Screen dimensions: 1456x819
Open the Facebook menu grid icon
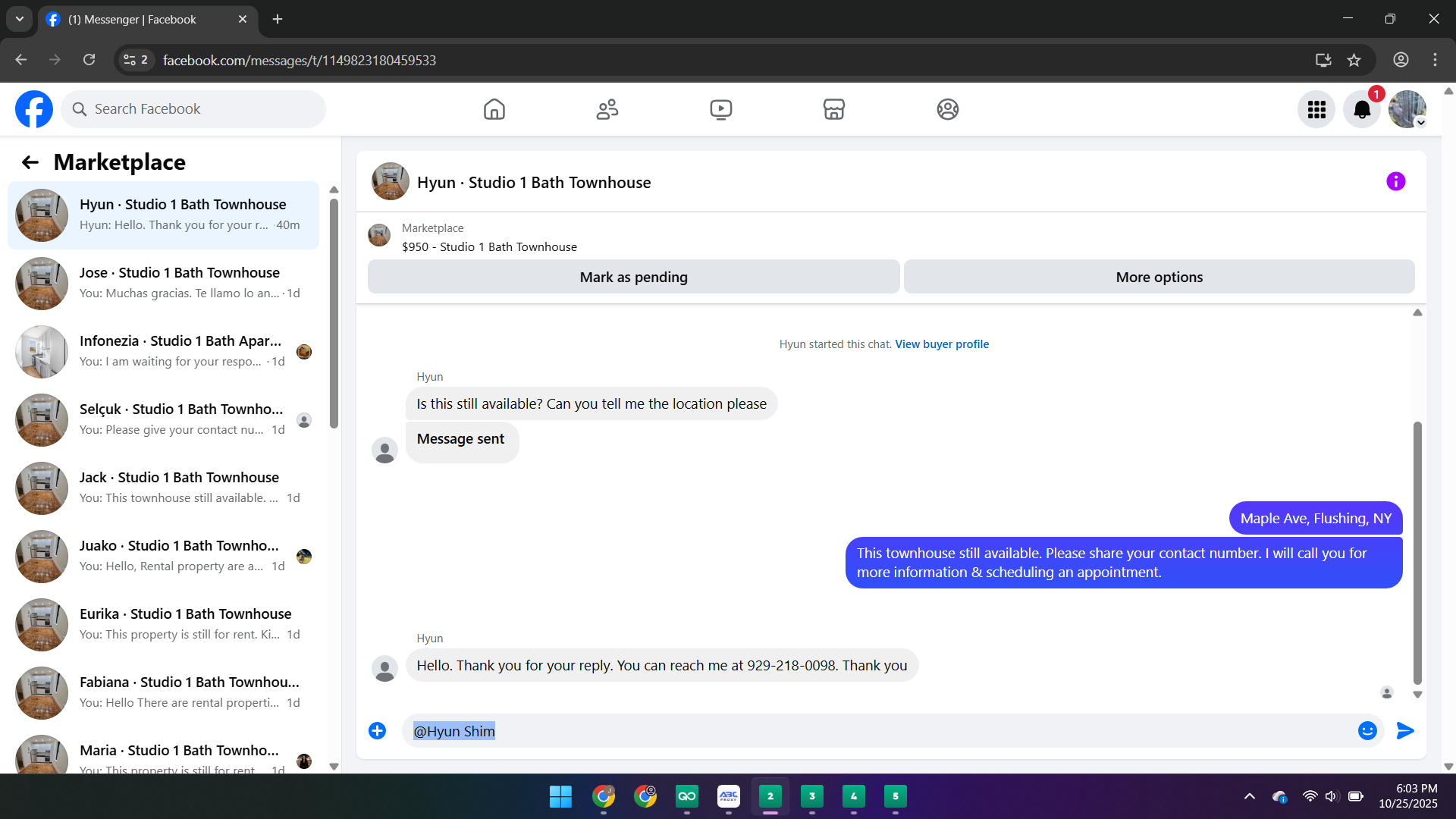tap(1316, 109)
